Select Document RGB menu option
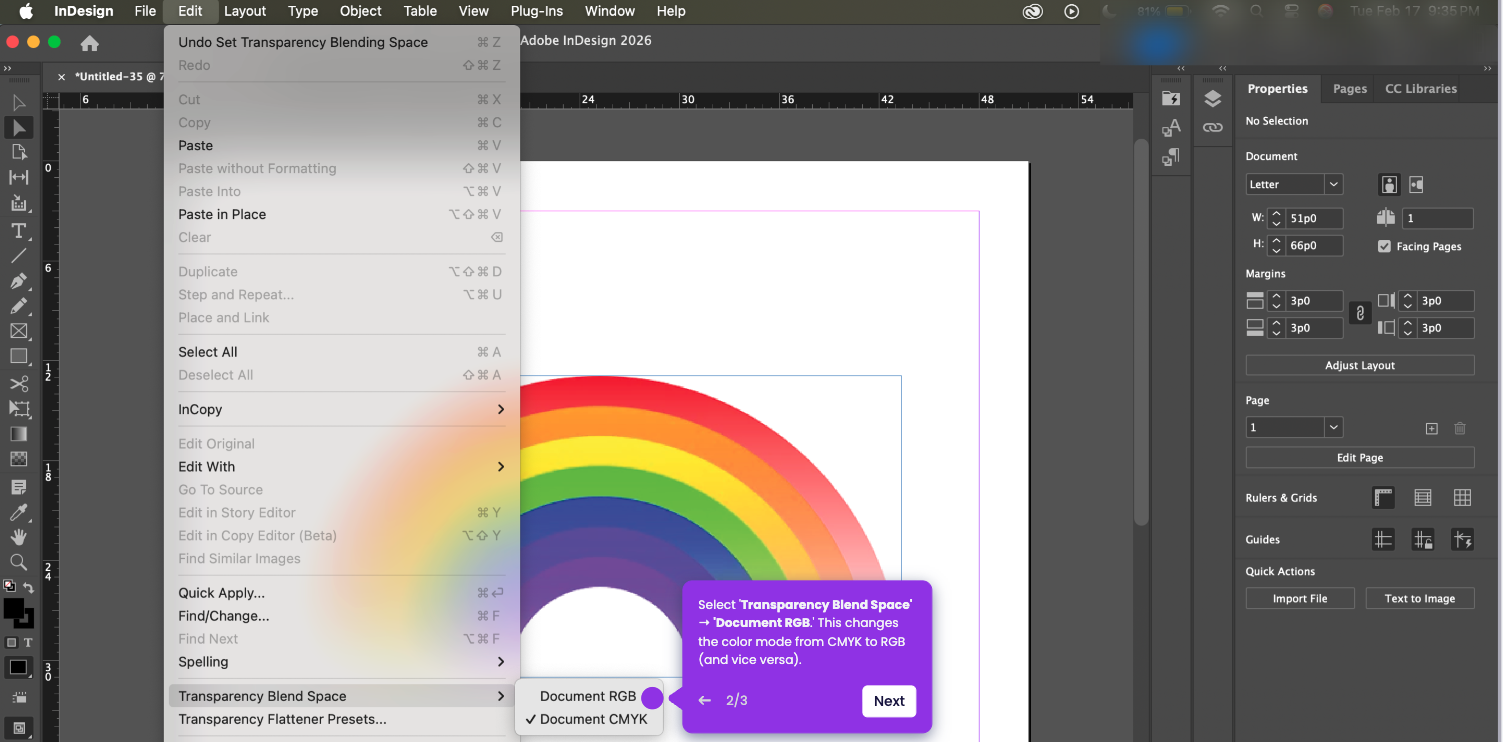The width and height of the screenshot is (1503, 742). [588, 696]
